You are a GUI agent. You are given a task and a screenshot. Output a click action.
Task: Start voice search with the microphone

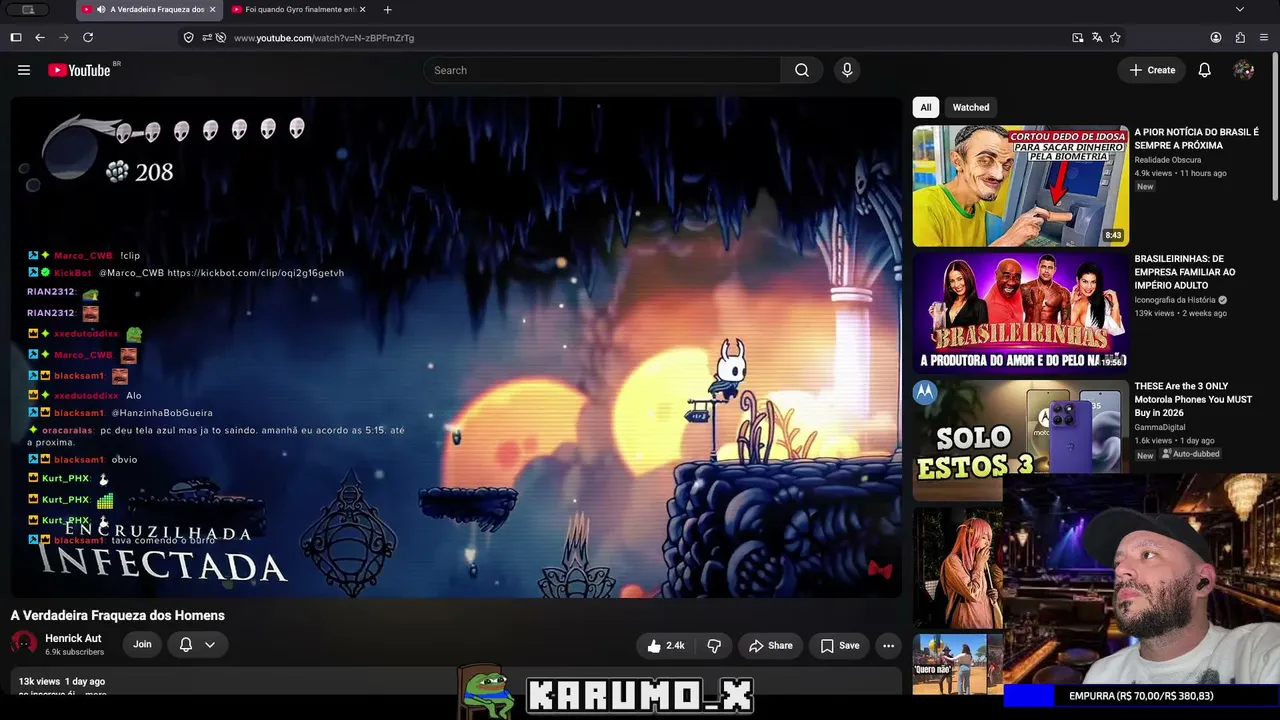point(847,70)
